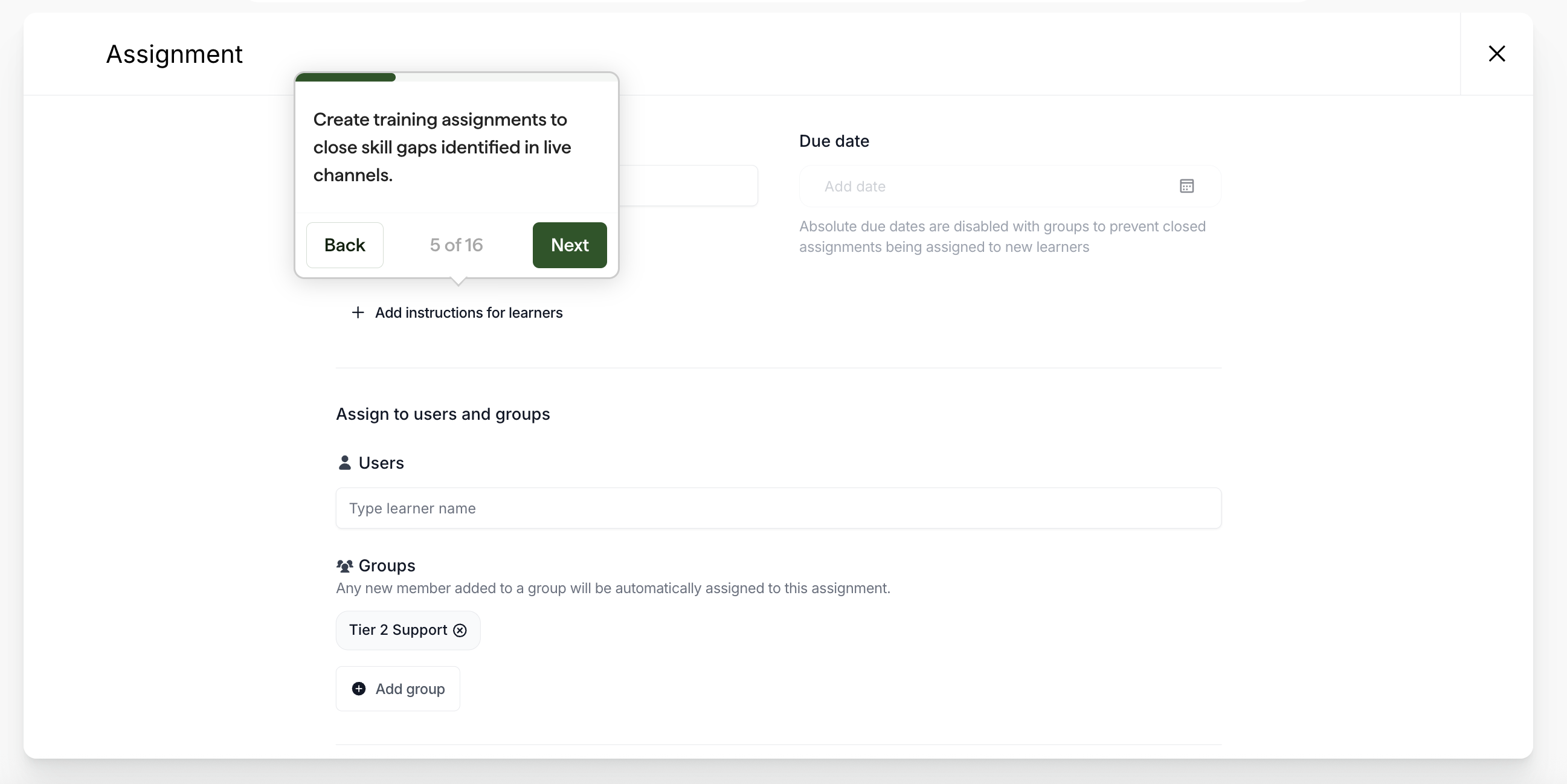Click the 5 of 16 step counter

point(456,245)
